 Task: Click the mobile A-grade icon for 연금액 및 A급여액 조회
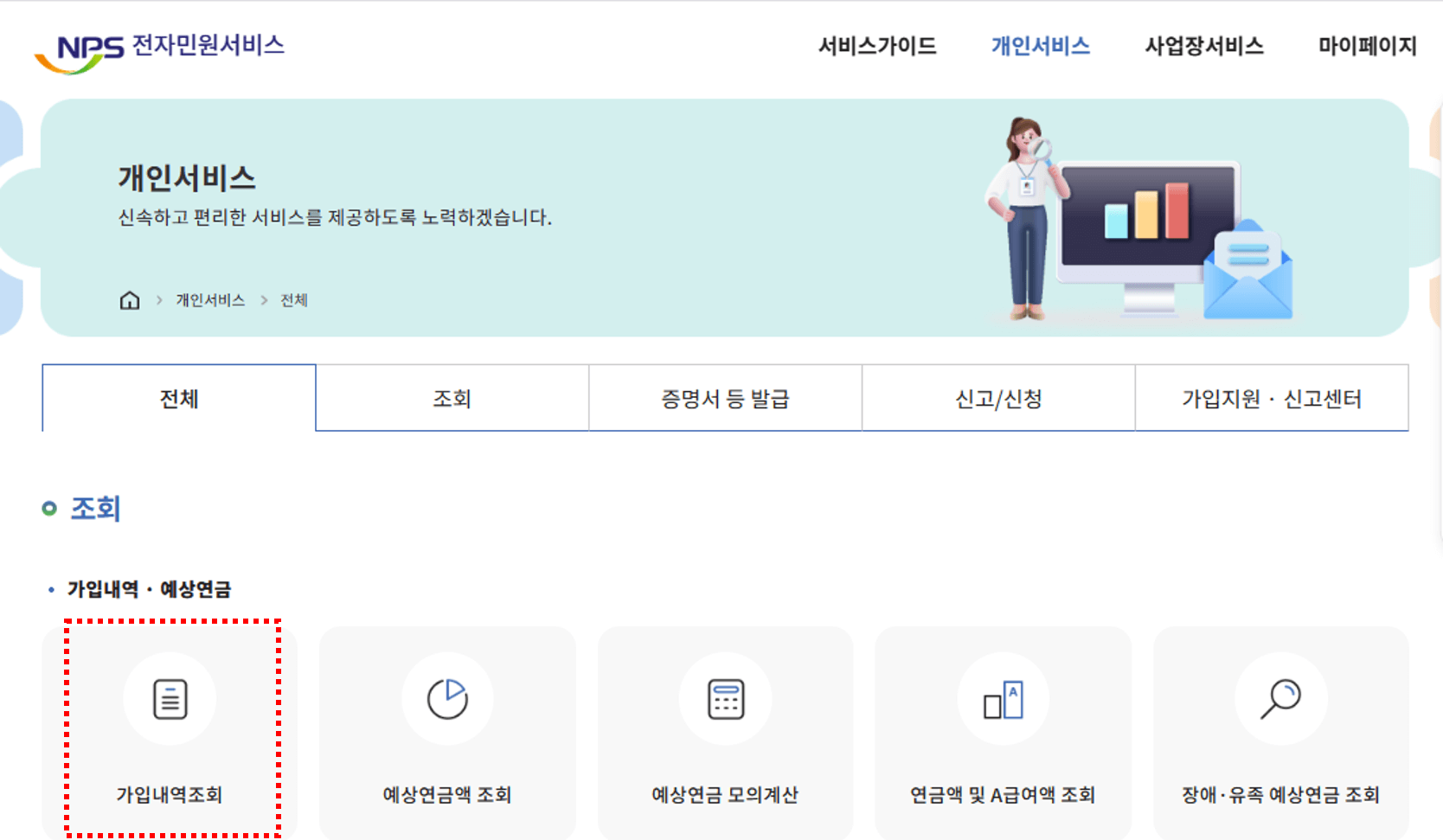(x=1003, y=699)
